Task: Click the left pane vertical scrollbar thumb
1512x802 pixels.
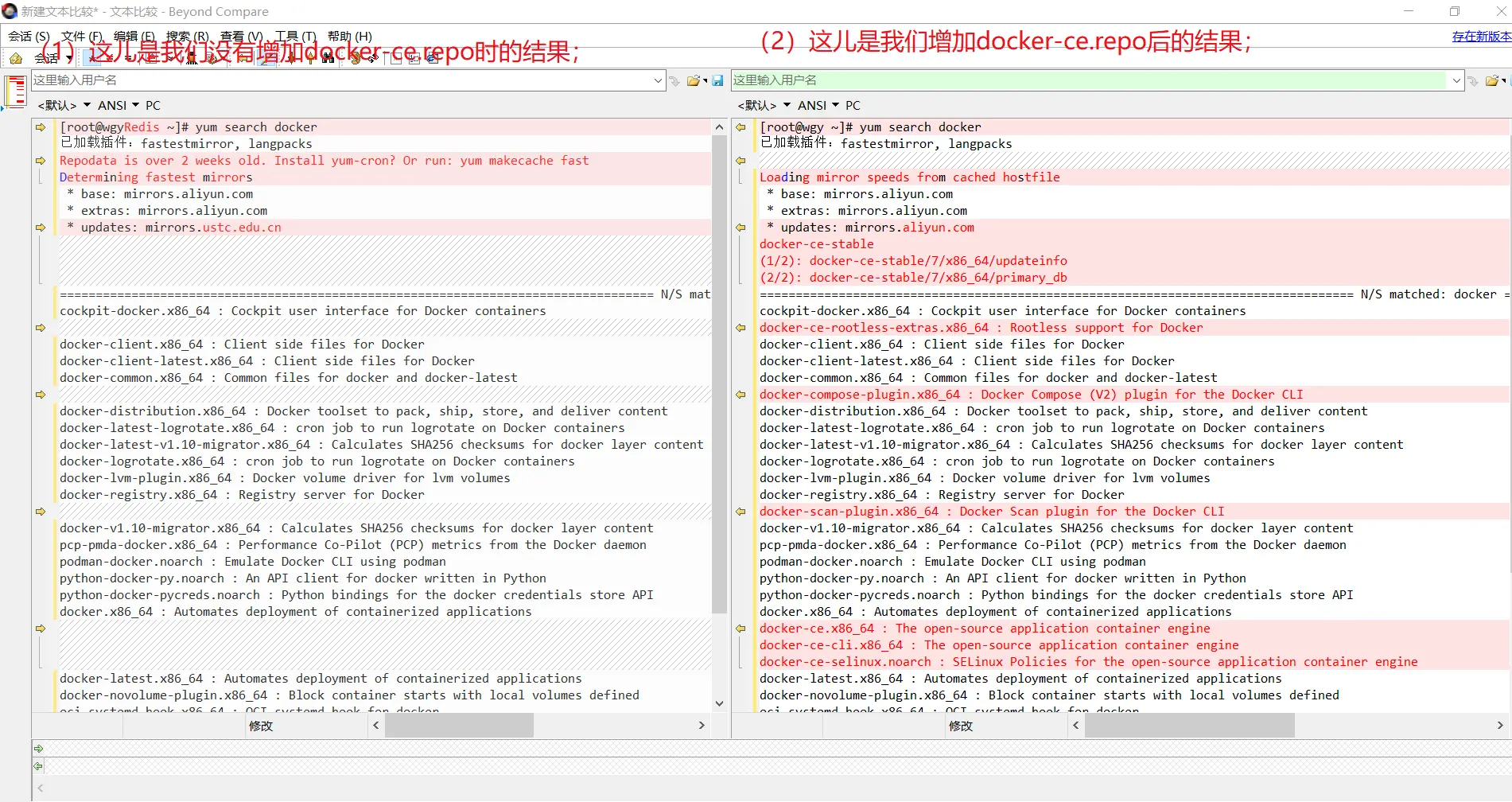Action: (x=719, y=375)
